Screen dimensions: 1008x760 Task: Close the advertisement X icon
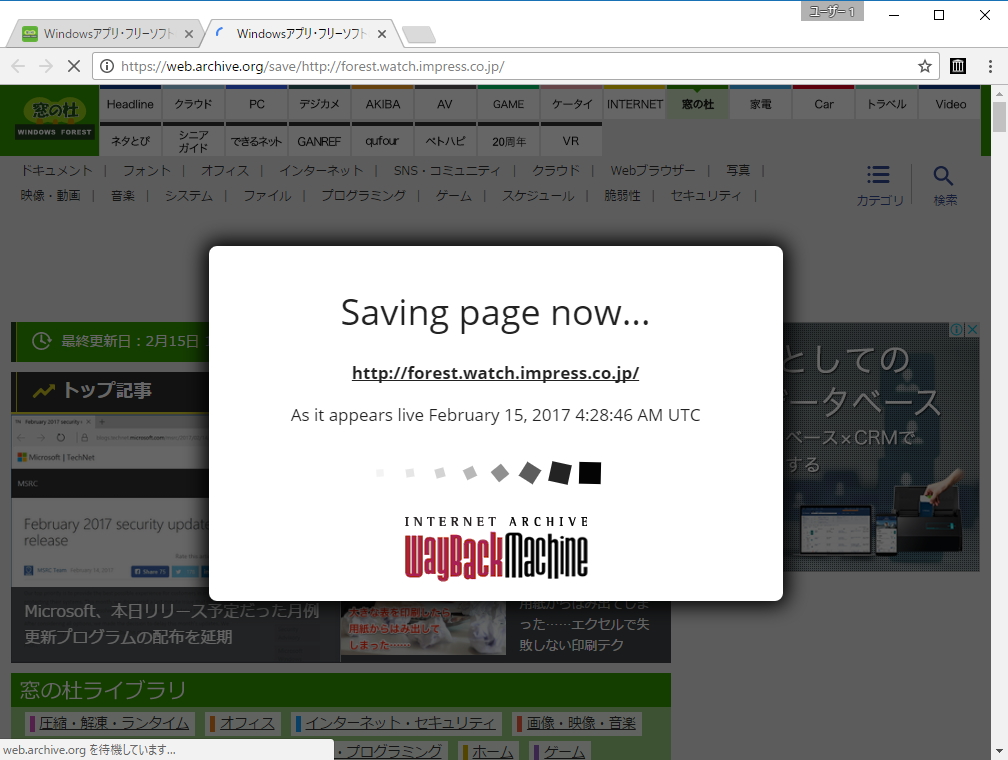[x=972, y=329]
